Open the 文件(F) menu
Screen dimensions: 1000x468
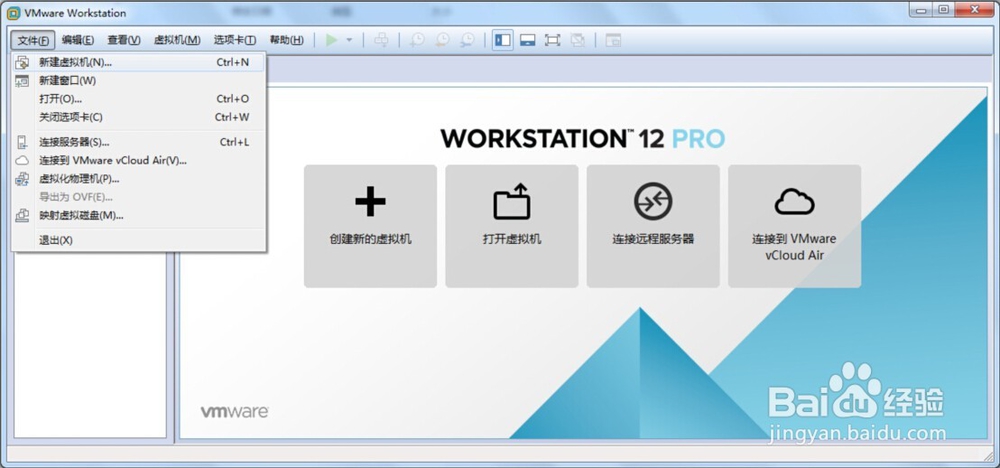click(x=33, y=40)
